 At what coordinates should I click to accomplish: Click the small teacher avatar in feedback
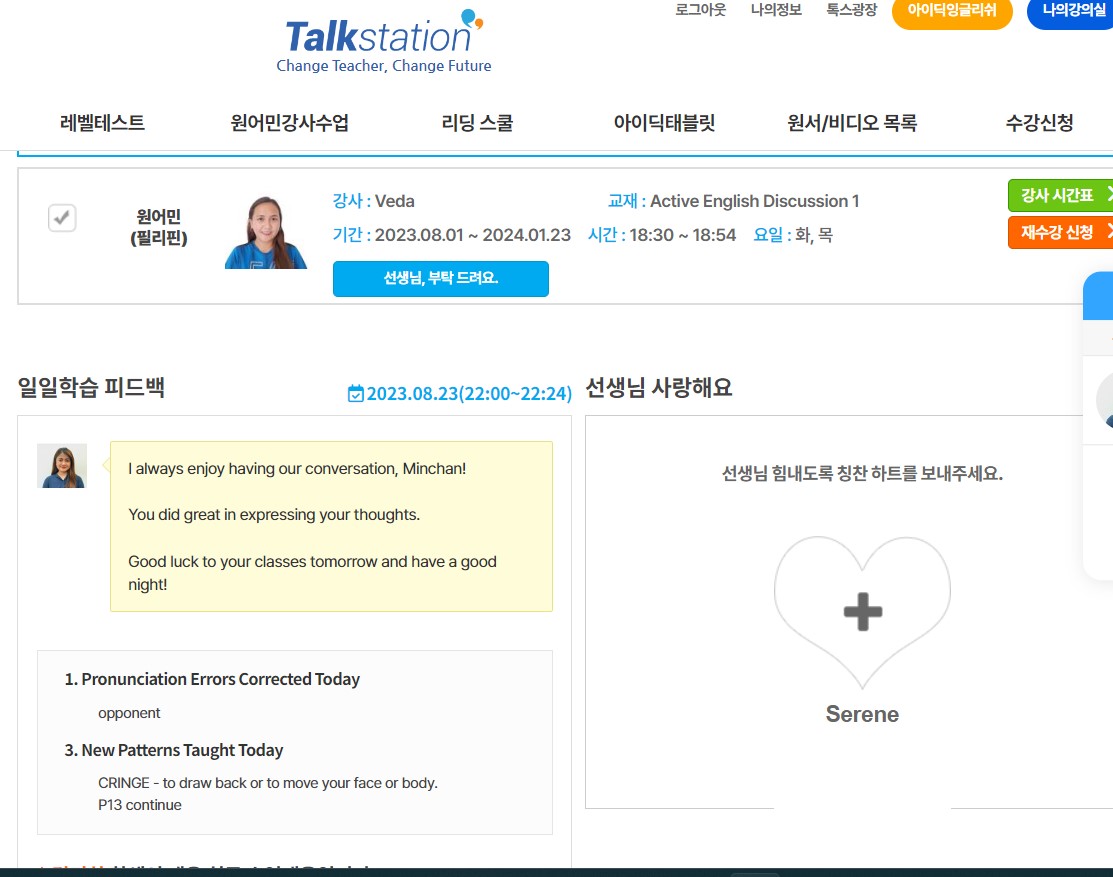62,466
